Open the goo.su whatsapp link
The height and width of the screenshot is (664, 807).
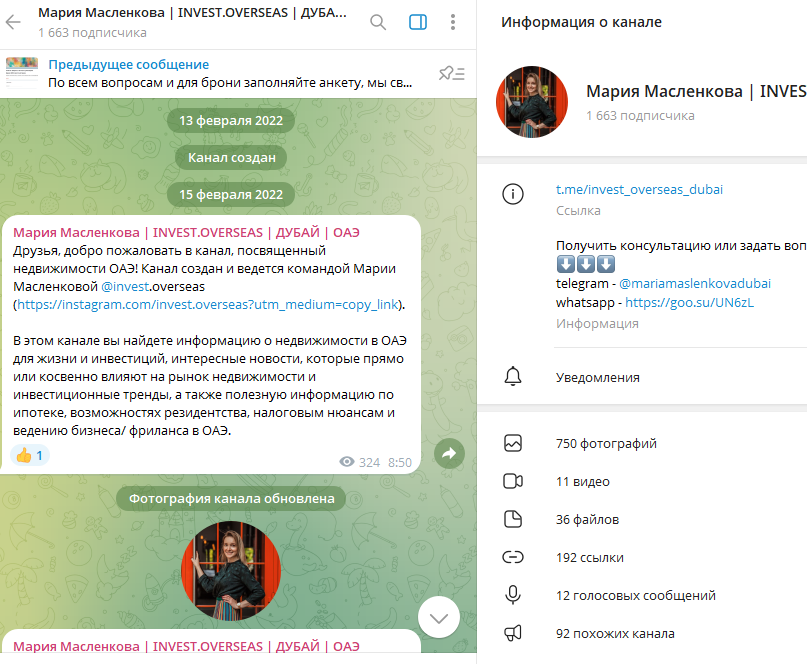[689, 303]
